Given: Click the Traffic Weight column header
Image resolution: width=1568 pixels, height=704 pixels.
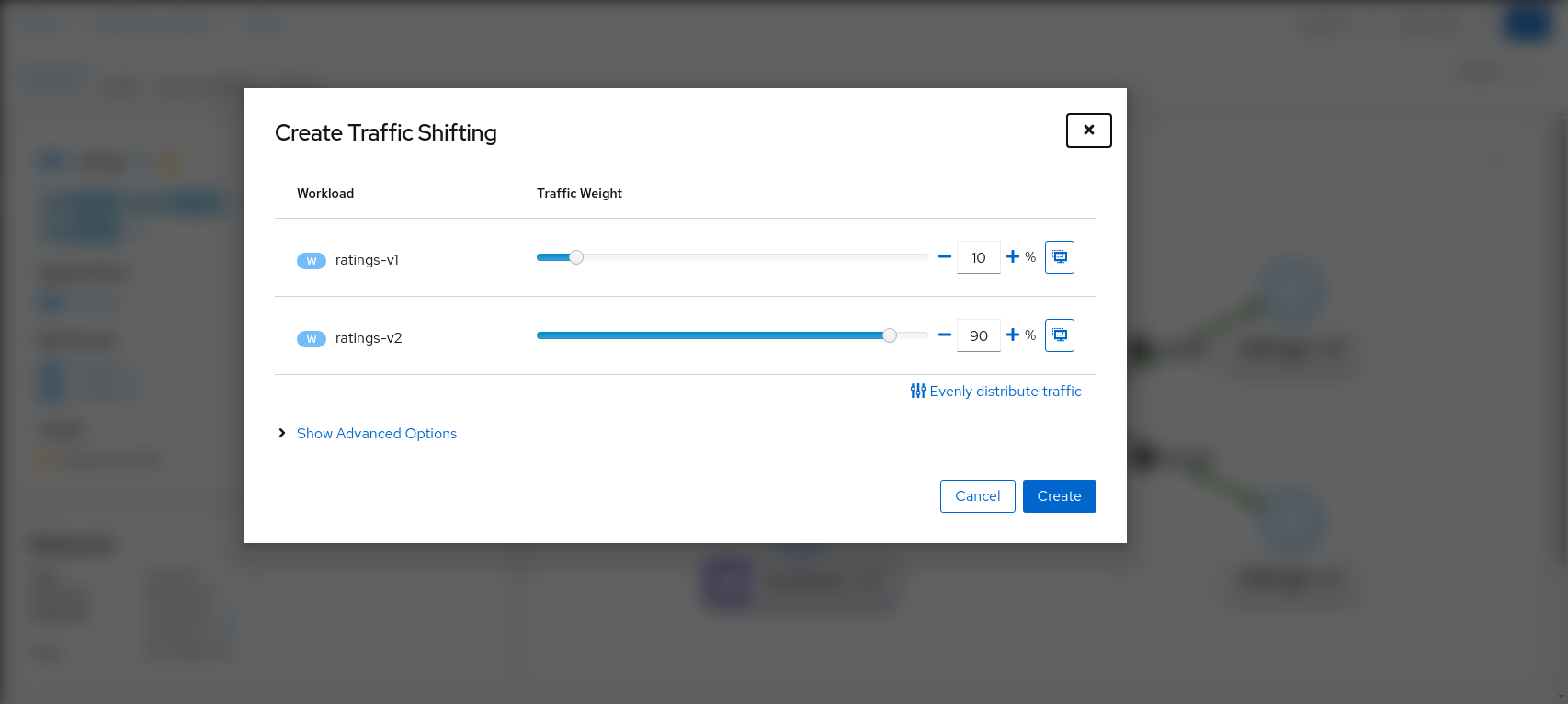Looking at the screenshot, I should tap(579, 193).
